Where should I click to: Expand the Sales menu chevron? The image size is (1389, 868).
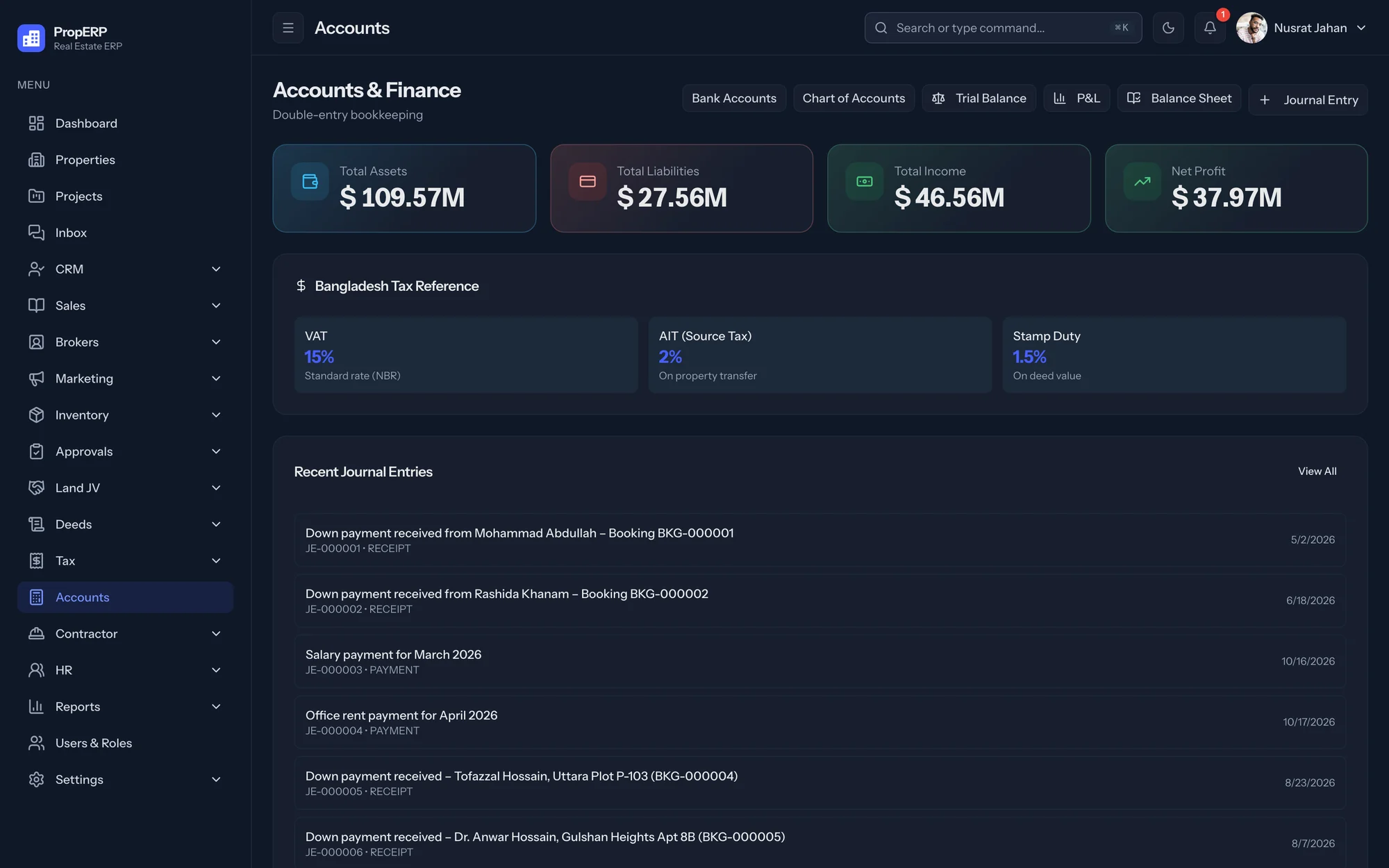[216, 306]
